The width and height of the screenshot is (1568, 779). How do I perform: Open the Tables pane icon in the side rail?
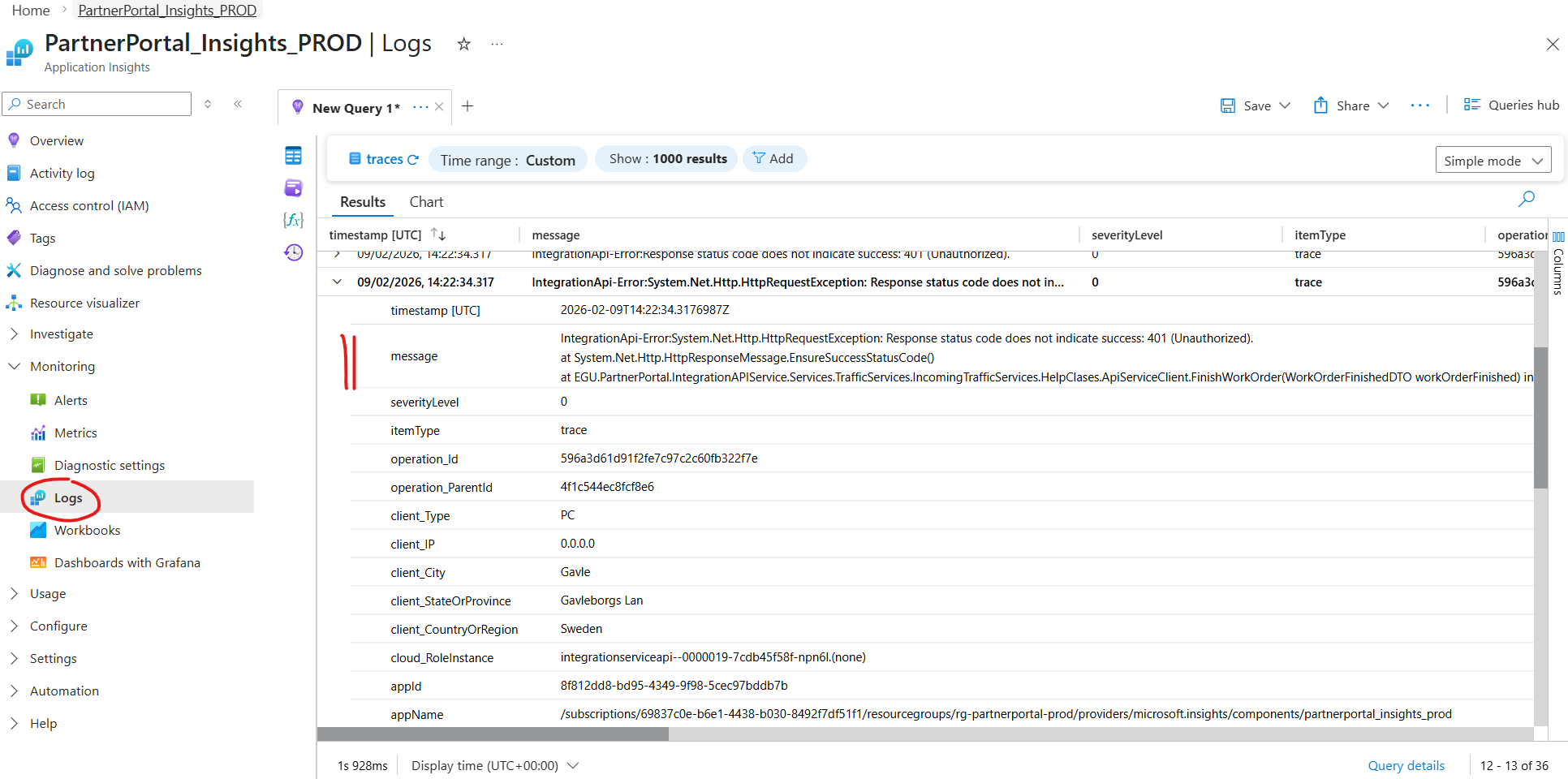click(293, 155)
